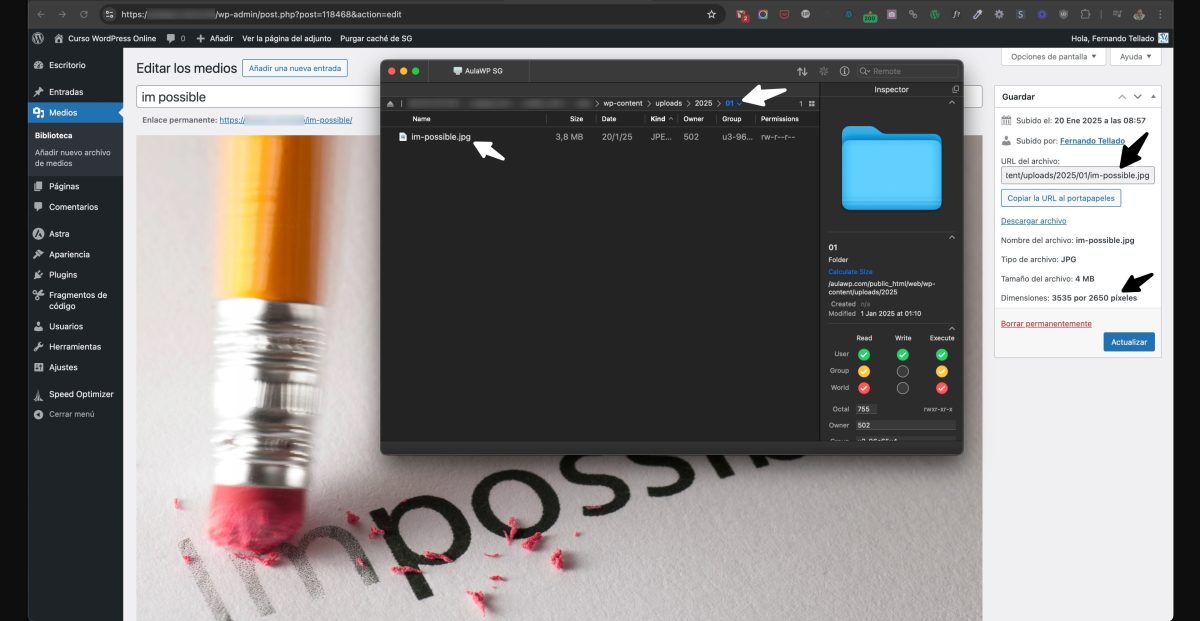Screen dimensions: 1200x621
Task: Open comments bubble in the admin bar
Action: [175, 38]
